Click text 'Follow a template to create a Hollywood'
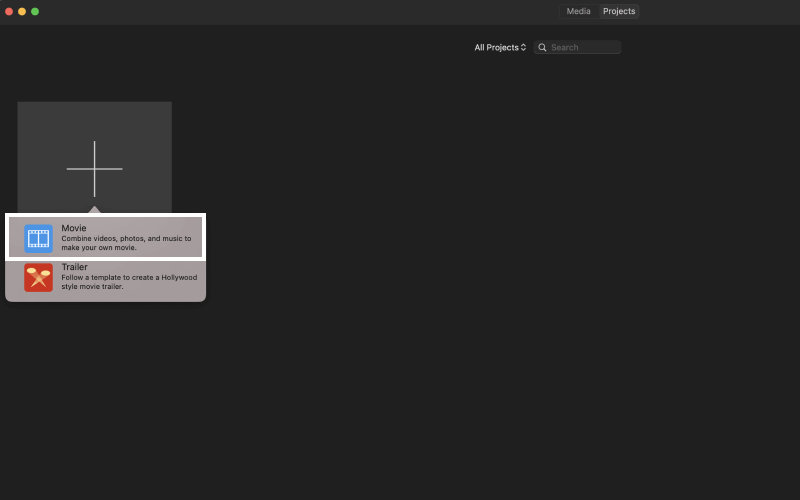Viewport: 800px width, 500px height. coord(129,278)
